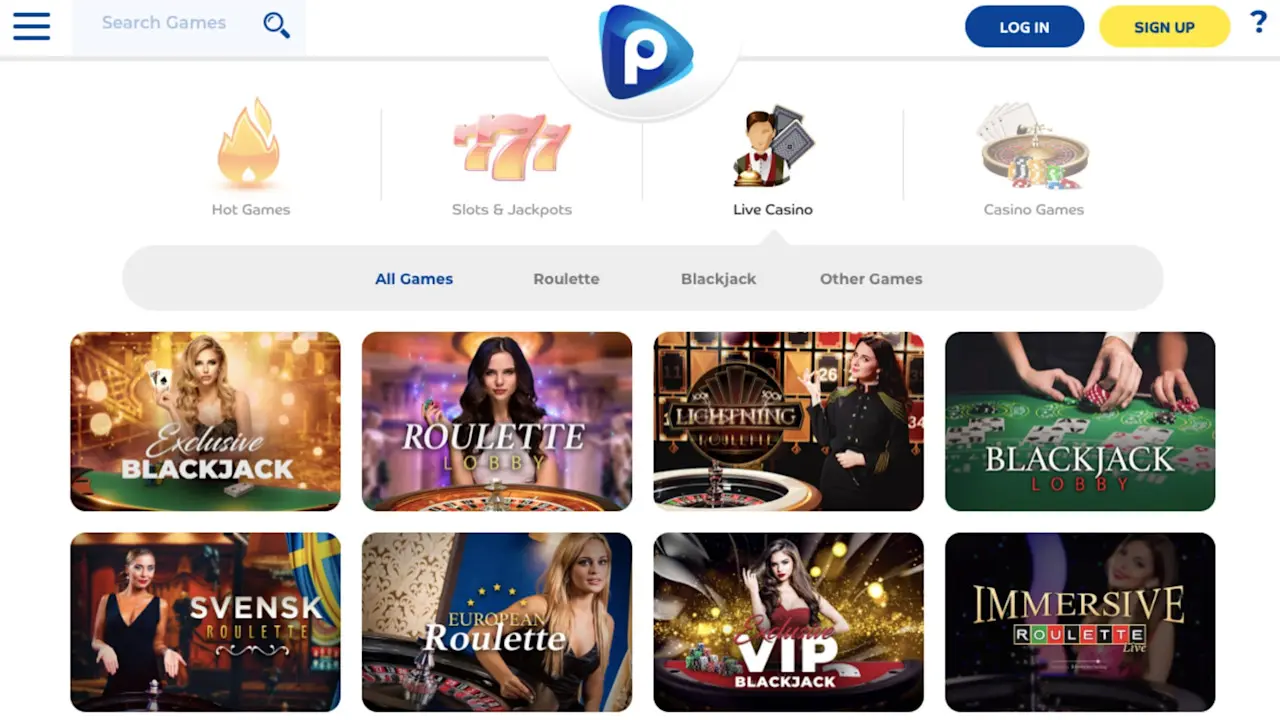Open the Immersive Roulette Live tile

coord(1080,622)
